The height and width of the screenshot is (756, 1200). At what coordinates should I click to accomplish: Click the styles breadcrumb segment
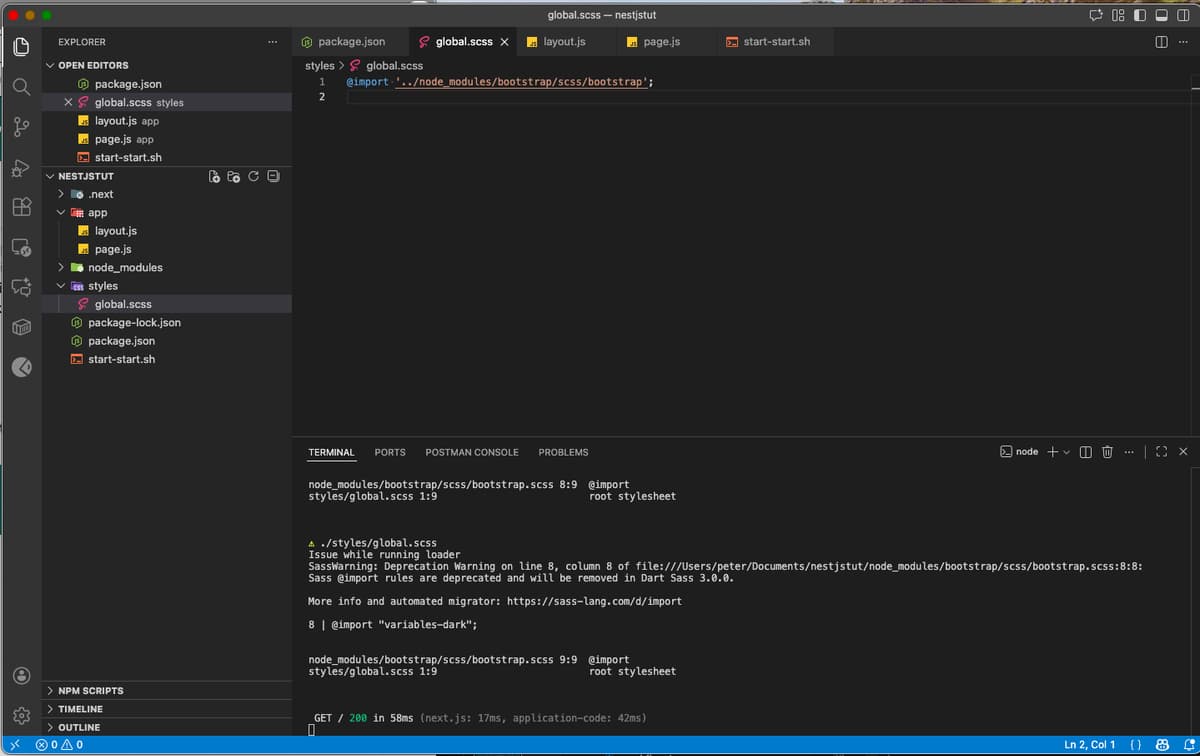click(x=319, y=65)
